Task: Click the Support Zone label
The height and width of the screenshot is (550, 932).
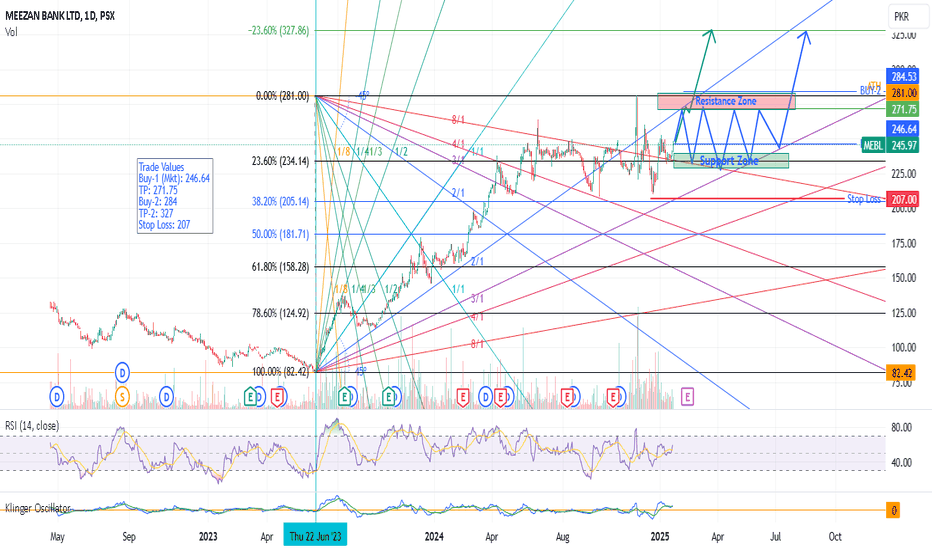Action: [729, 161]
